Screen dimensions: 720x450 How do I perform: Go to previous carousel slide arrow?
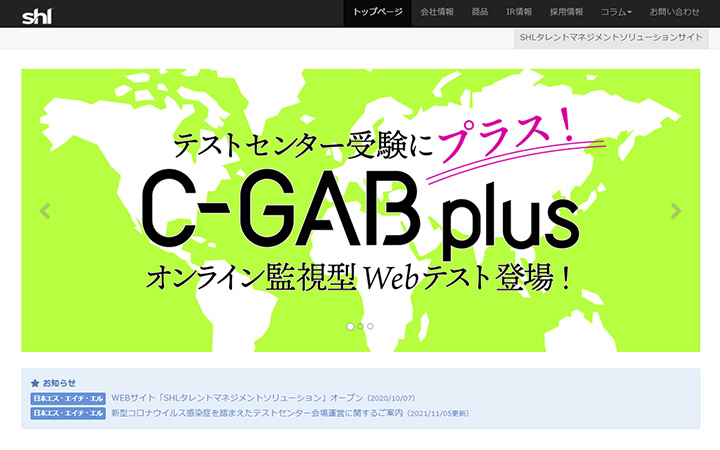(45, 211)
